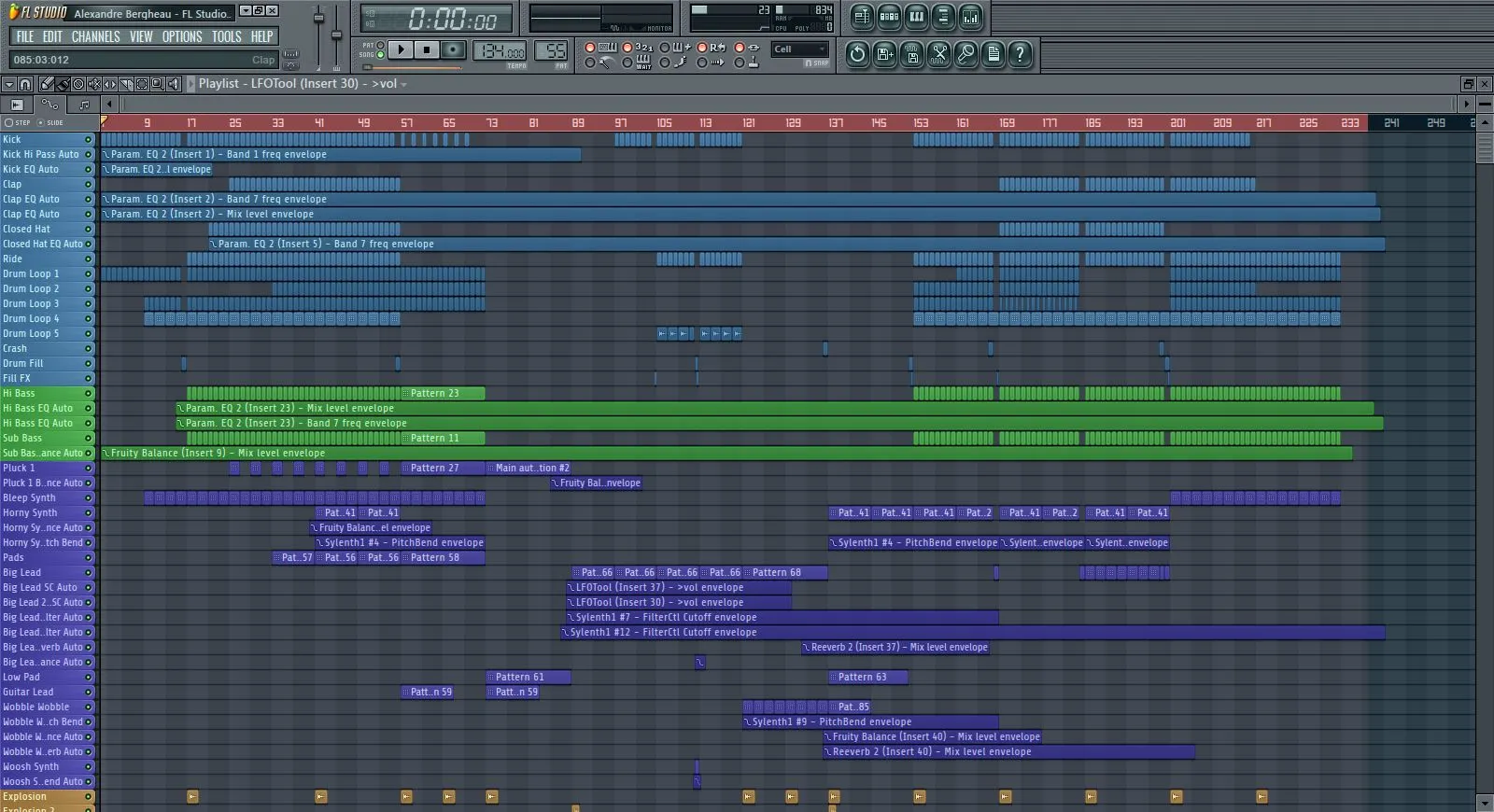Click the master volume slider knob
1494x812 pixels.
(x=318, y=17)
